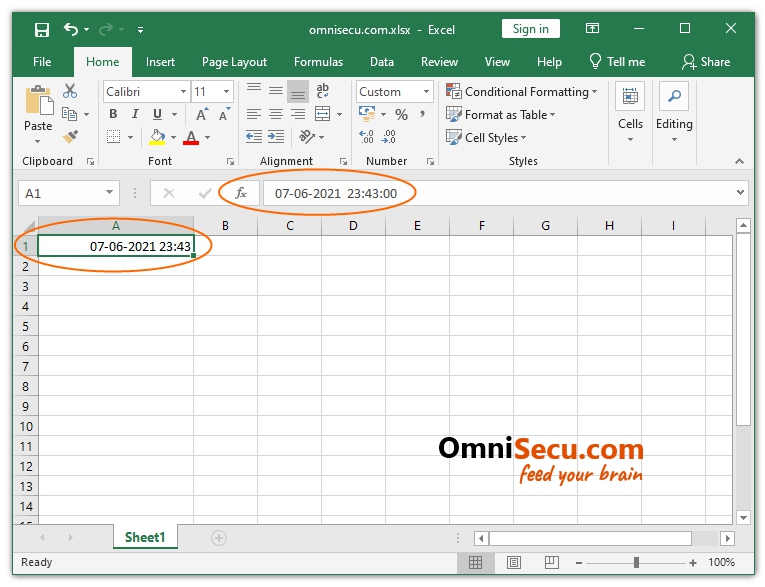Open Format as Table dropdown
765x587 pixels.
point(501,115)
